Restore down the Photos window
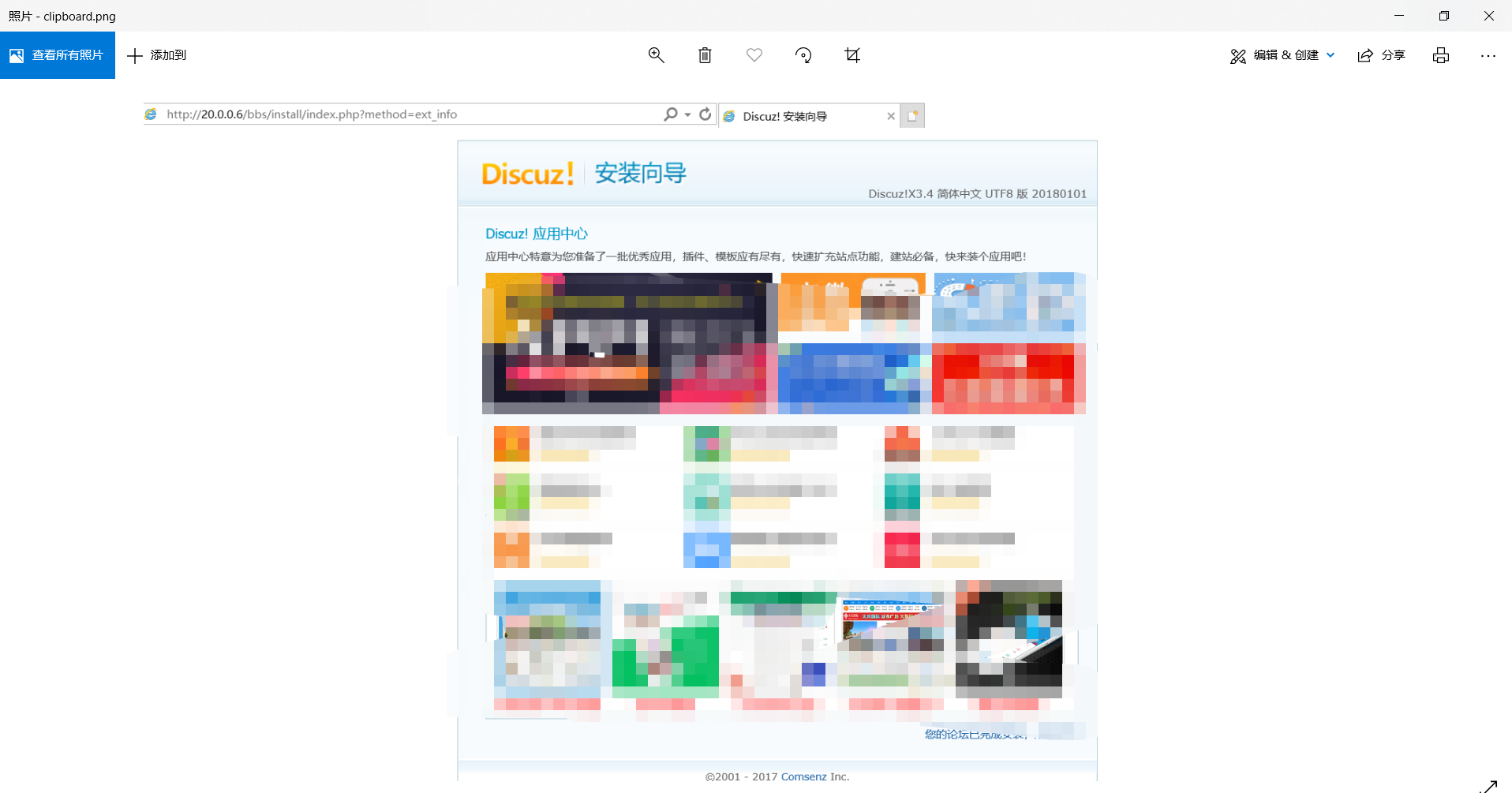The image size is (1512, 793). (x=1444, y=16)
